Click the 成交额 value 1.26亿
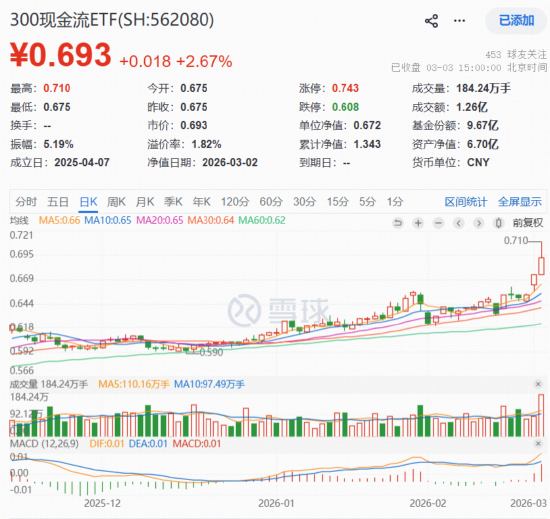The width and height of the screenshot is (550, 519). (472, 107)
